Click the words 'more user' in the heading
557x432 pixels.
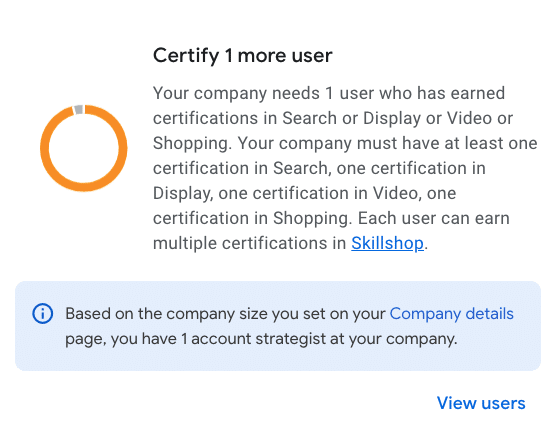(x=285, y=56)
